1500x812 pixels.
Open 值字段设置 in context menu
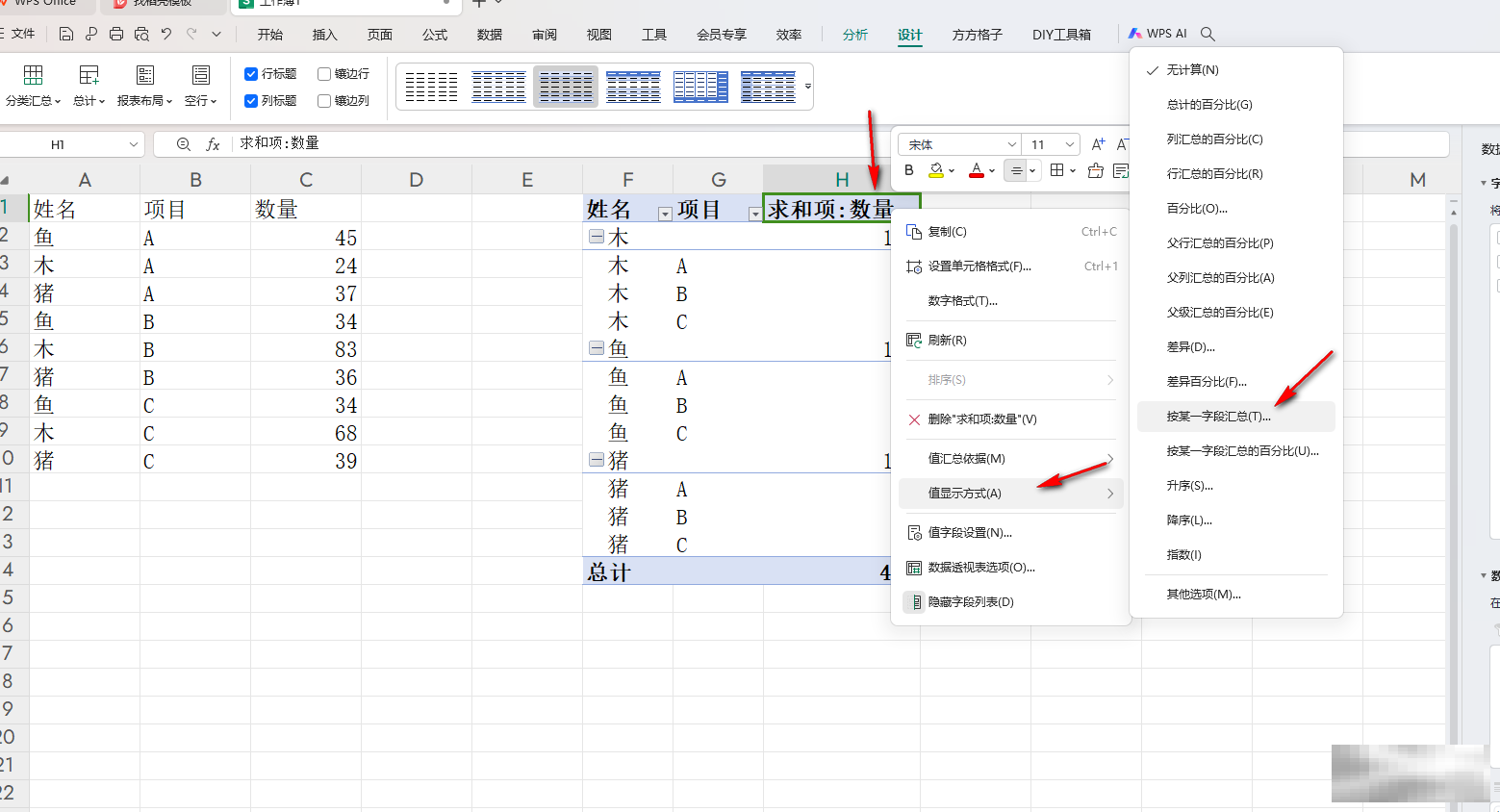coord(1011,533)
